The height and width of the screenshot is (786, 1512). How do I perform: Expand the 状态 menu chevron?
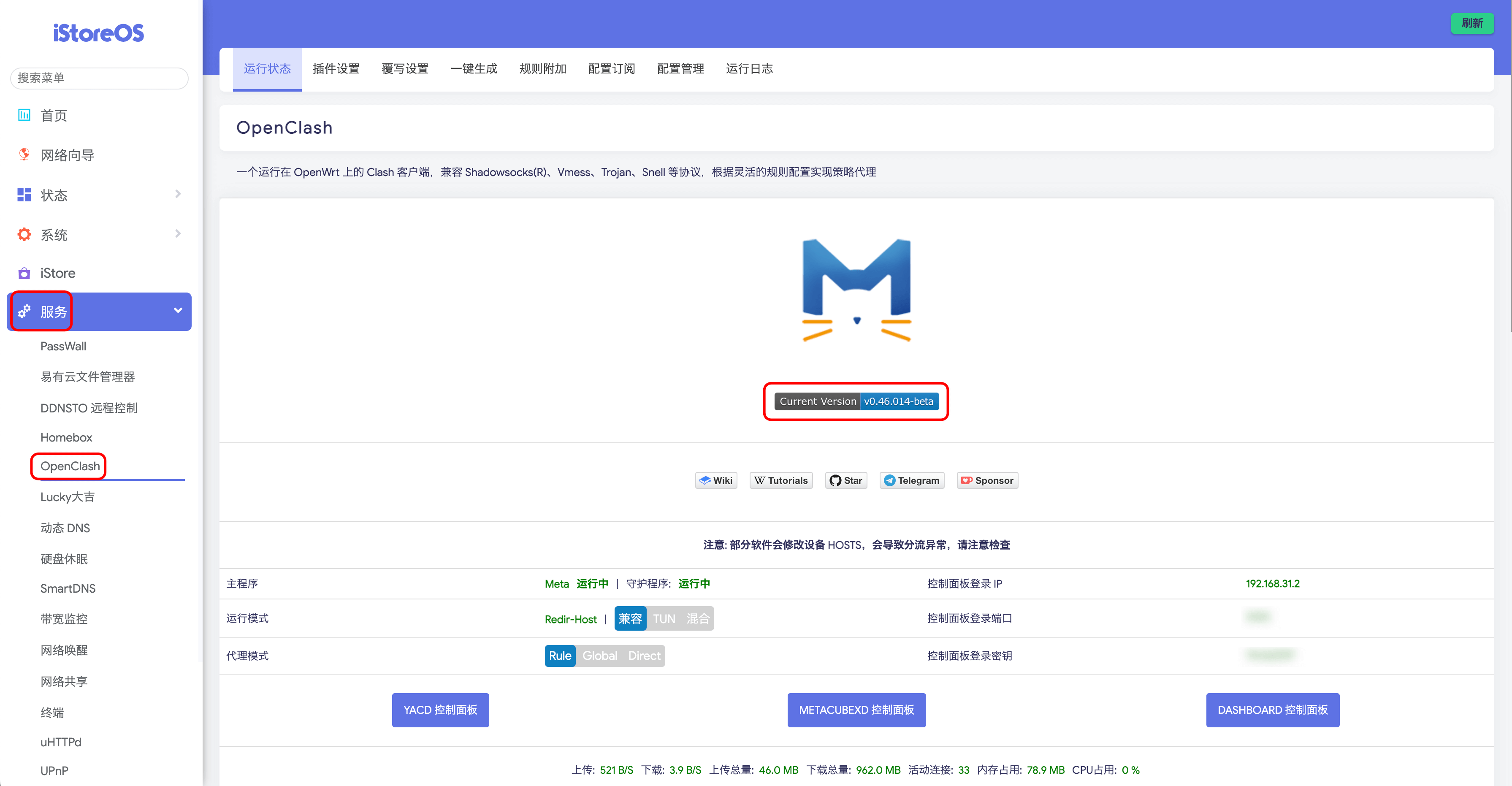[178, 194]
